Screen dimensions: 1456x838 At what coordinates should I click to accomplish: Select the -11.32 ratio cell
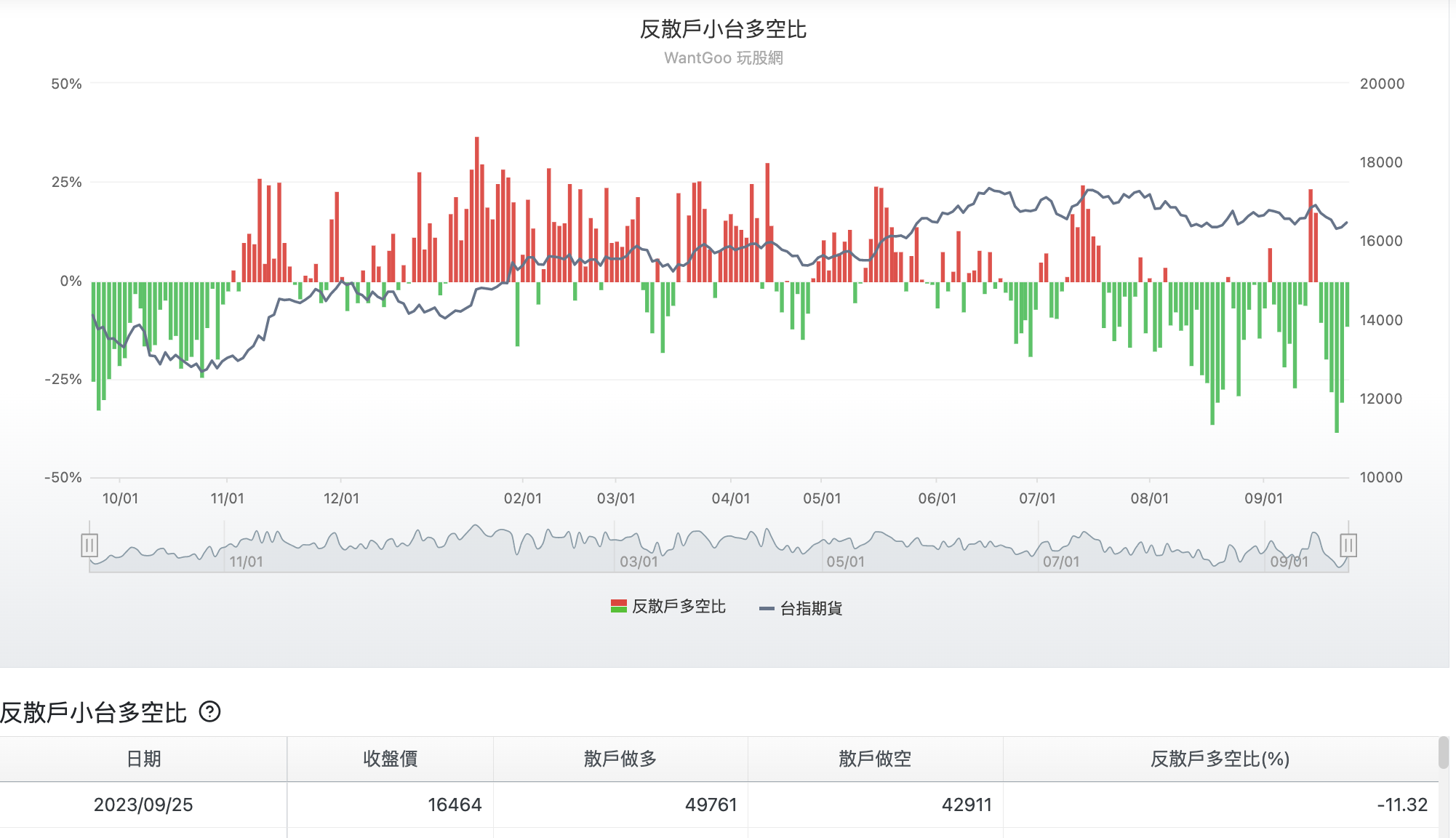[x=1220, y=805]
